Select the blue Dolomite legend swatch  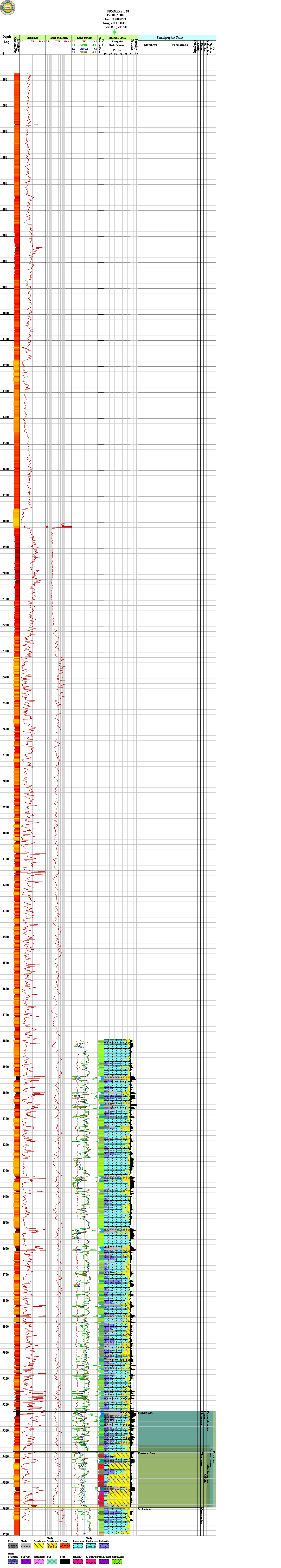coord(105,1546)
